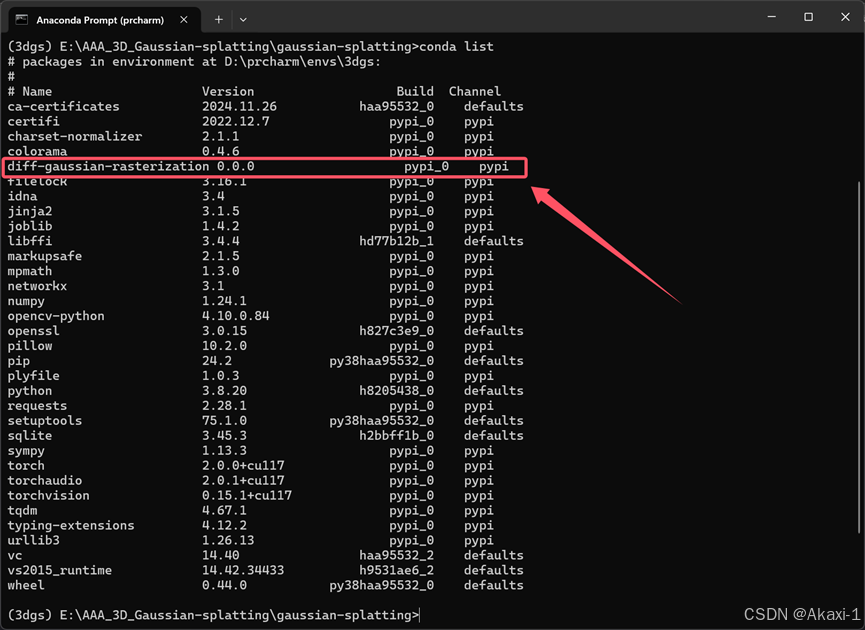
Task: Click the 'idna' package name
Action: click(23, 196)
